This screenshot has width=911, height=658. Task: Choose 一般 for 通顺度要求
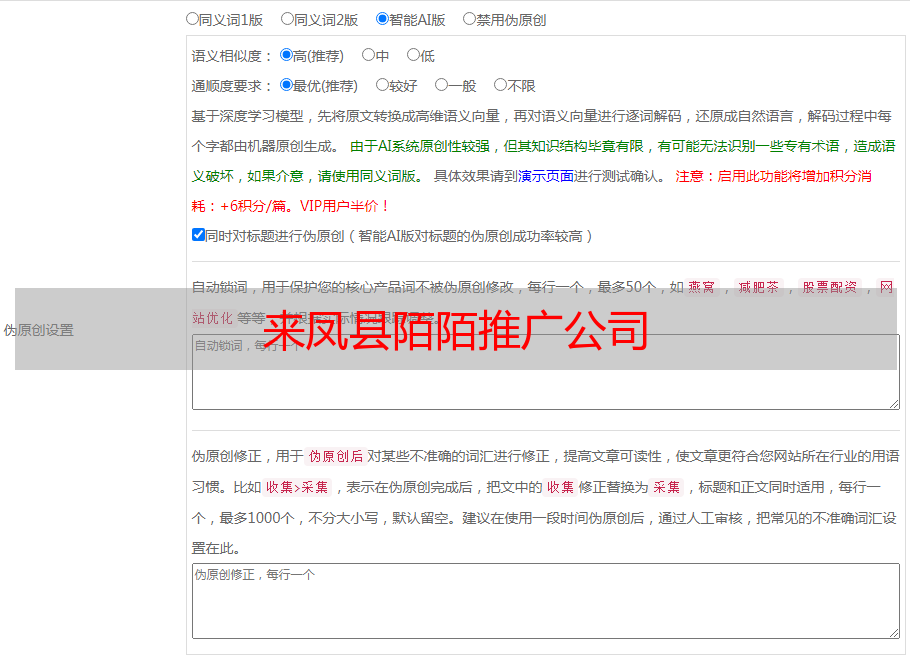click(x=441, y=85)
